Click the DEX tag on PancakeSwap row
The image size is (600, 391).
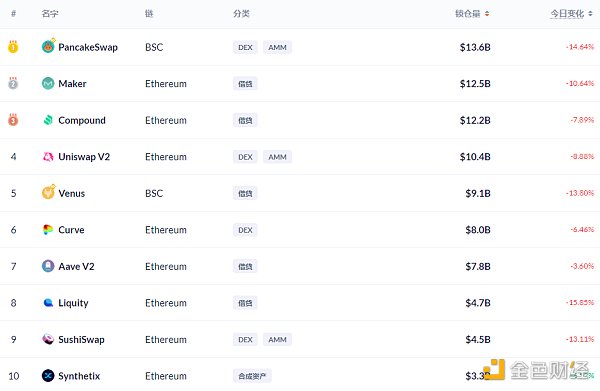tap(245, 47)
